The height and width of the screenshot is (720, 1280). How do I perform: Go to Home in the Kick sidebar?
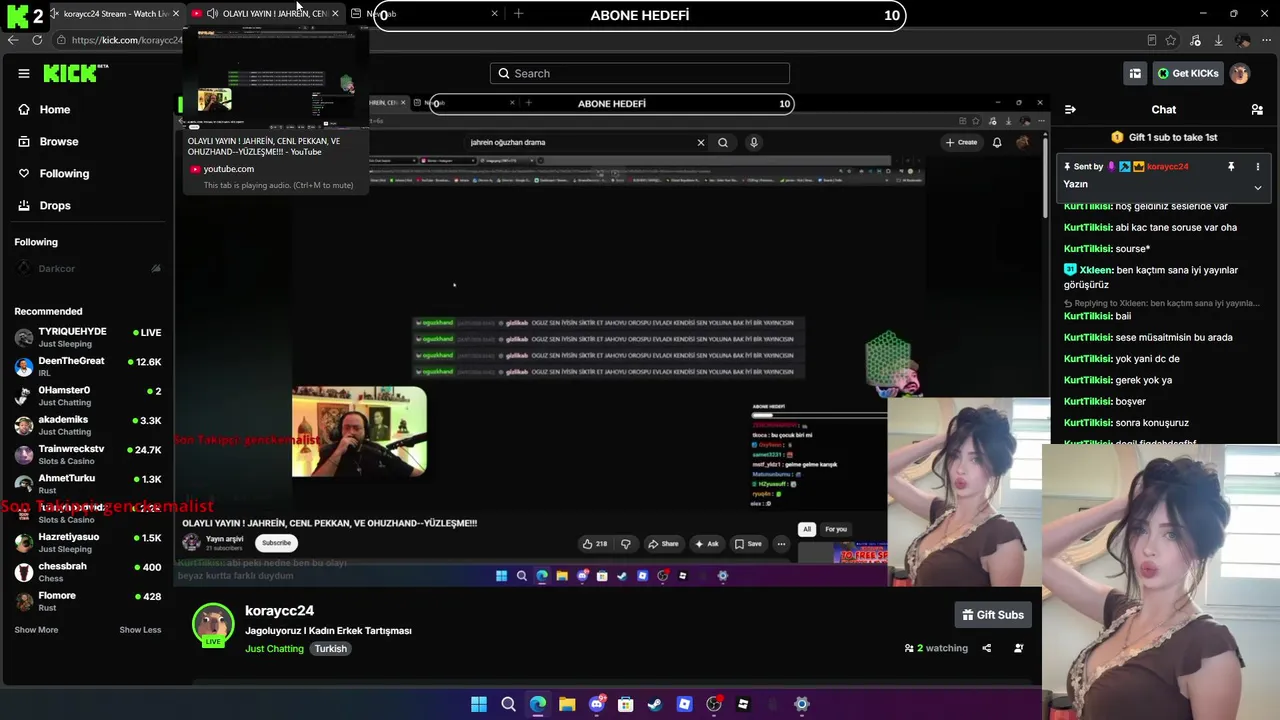click(x=55, y=110)
